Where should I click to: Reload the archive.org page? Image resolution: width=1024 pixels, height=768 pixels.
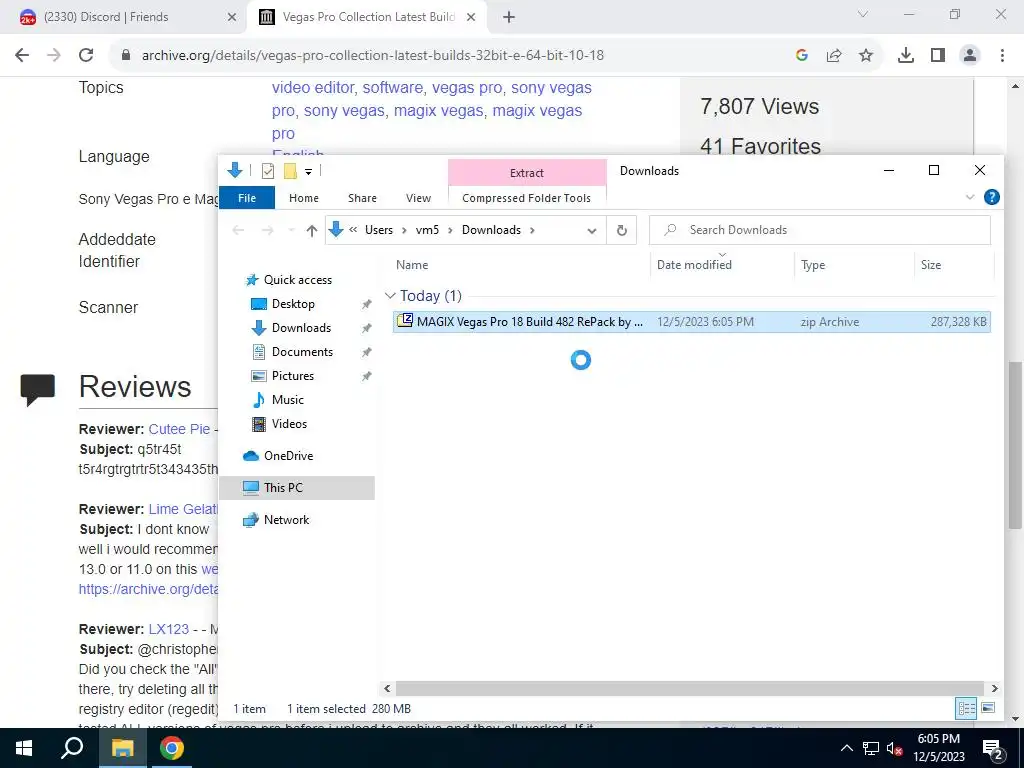[86, 56]
